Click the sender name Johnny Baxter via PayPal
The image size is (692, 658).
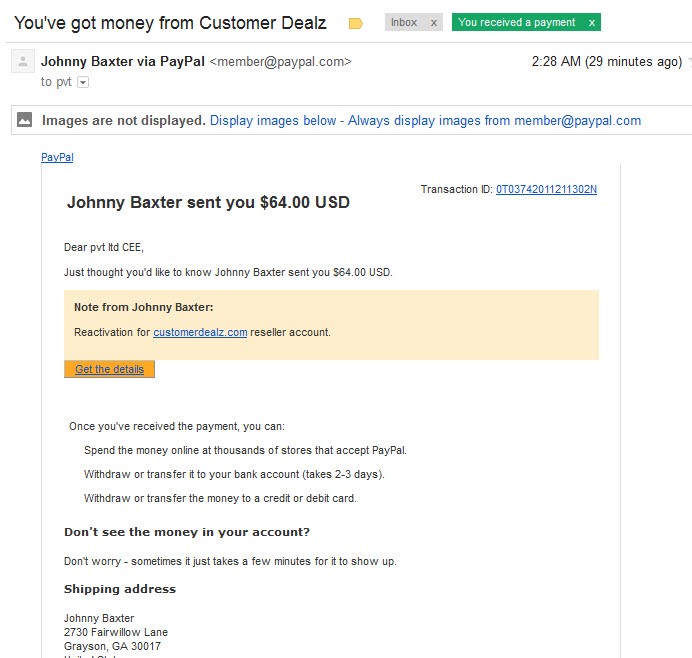click(123, 61)
